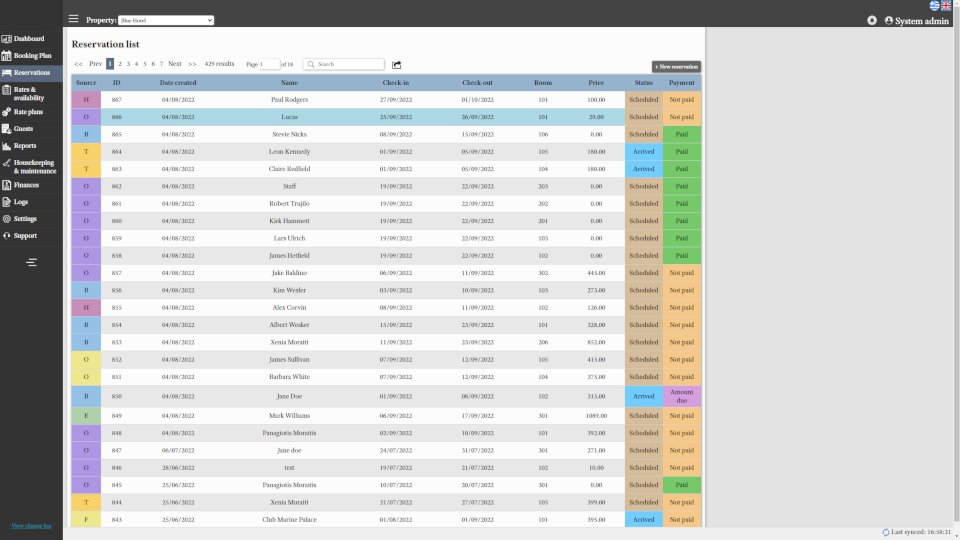Click the Last synced refresh icon
960x540 pixels.
(x=886, y=532)
